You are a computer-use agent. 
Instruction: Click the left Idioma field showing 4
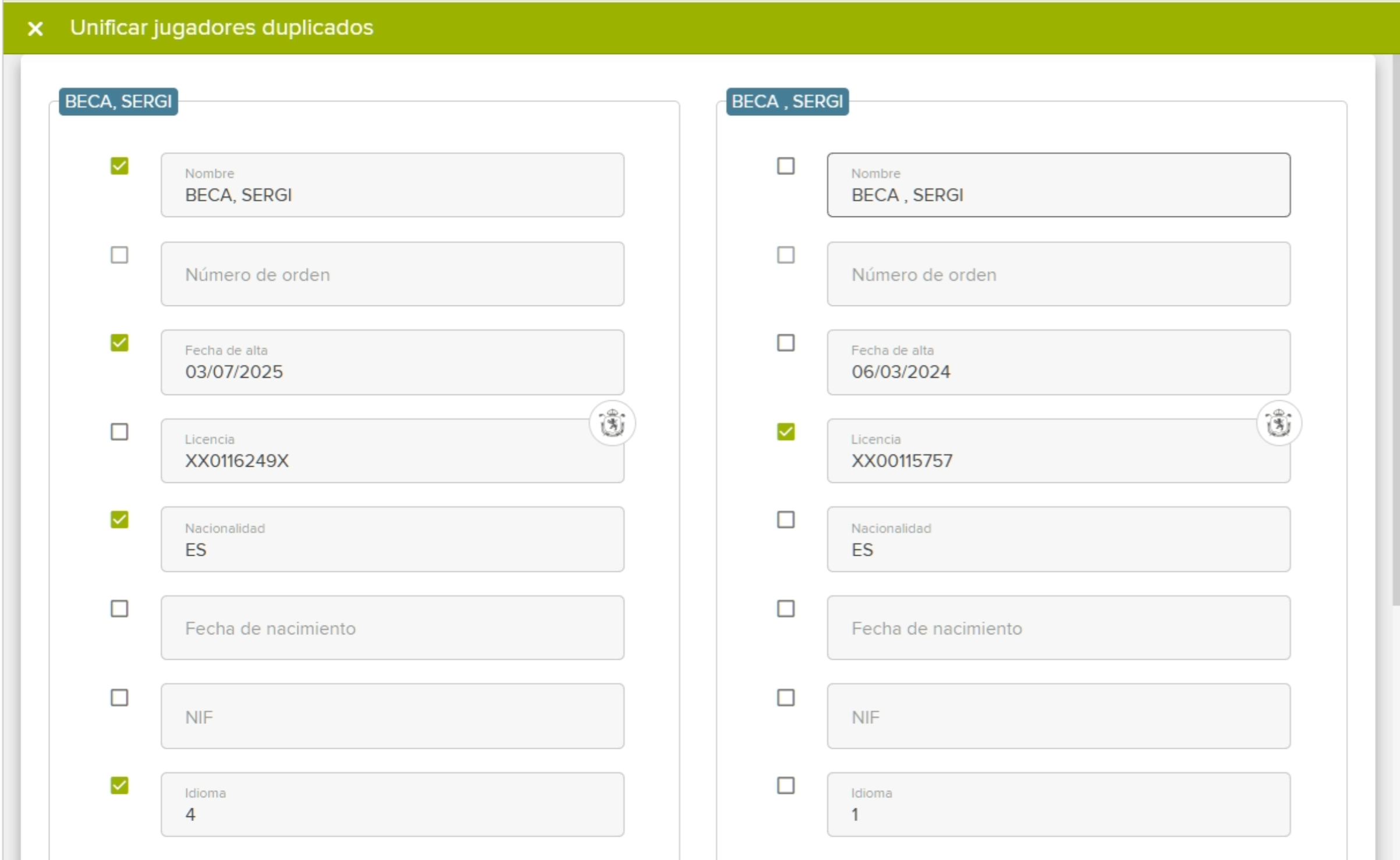point(392,805)
